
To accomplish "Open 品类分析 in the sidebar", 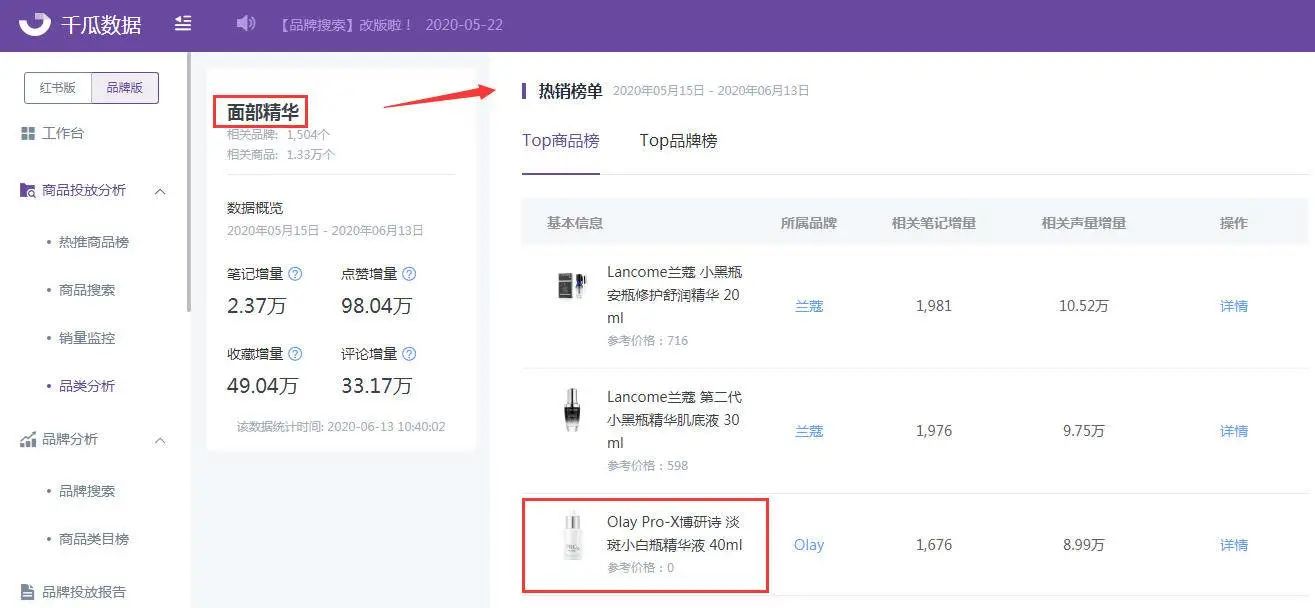I will click(87, 386).
